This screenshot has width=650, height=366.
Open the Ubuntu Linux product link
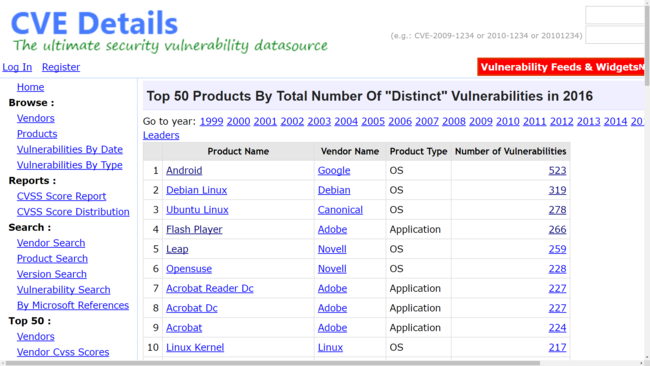tap(197, 210)
